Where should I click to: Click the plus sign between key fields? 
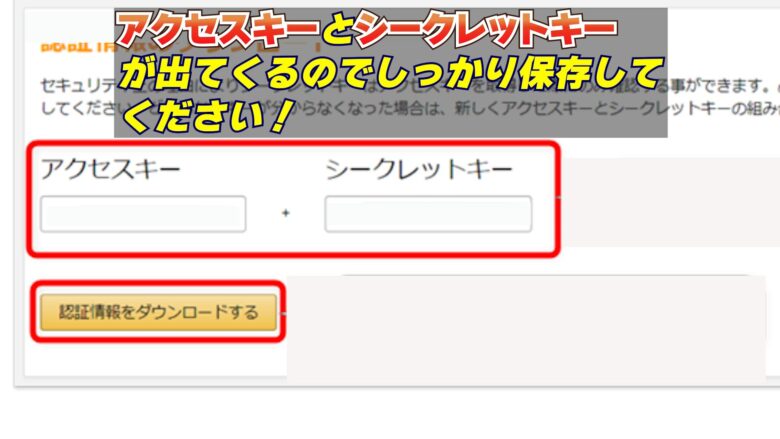pyautogui.click(x=286, y=213)
